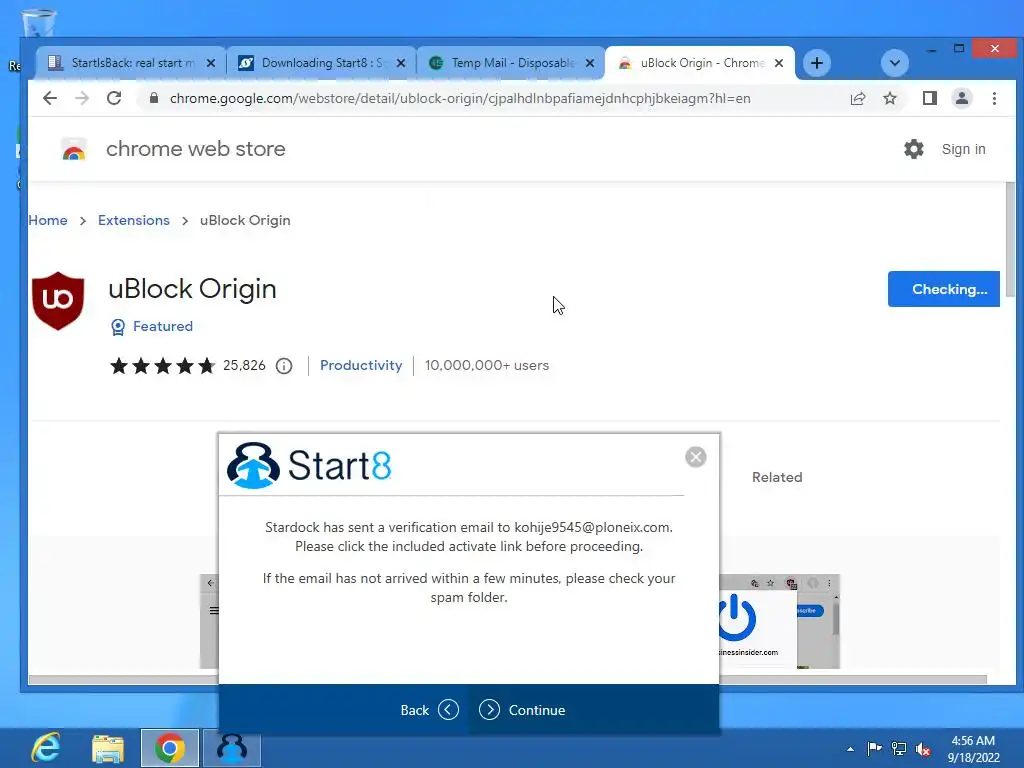Click the Featured badge
This screenshot has height=768, width=1024.
(x=152, y=327)
